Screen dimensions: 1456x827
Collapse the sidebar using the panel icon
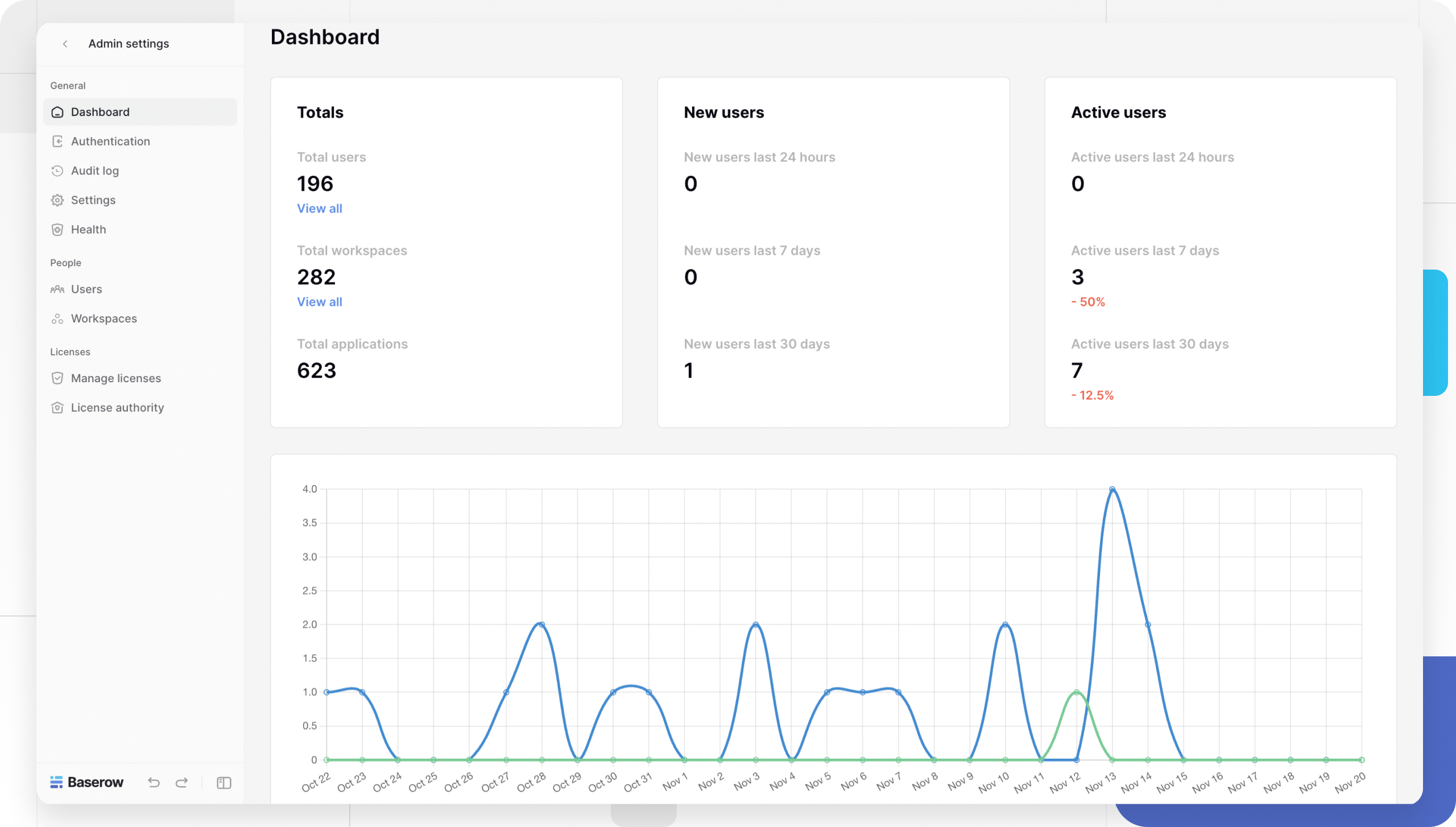223,783
